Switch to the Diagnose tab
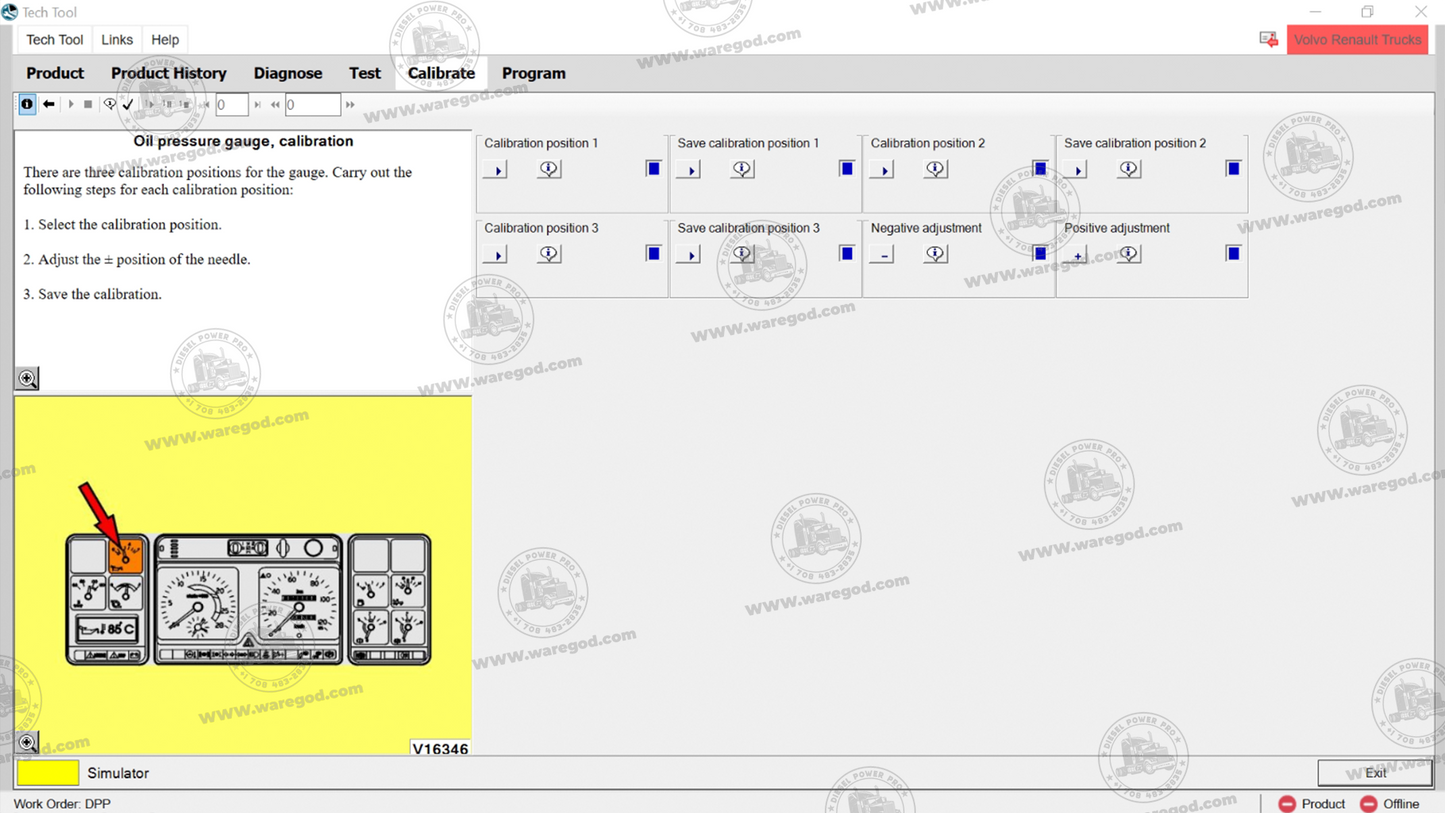Image resolution: width=1445 pixels, height=813 pixels. pos(288,73)
